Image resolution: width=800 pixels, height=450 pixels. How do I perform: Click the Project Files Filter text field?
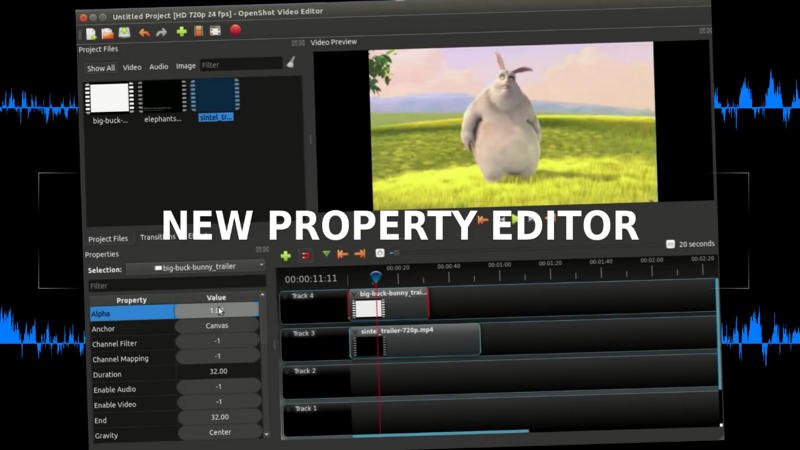[x=241, y=64]
